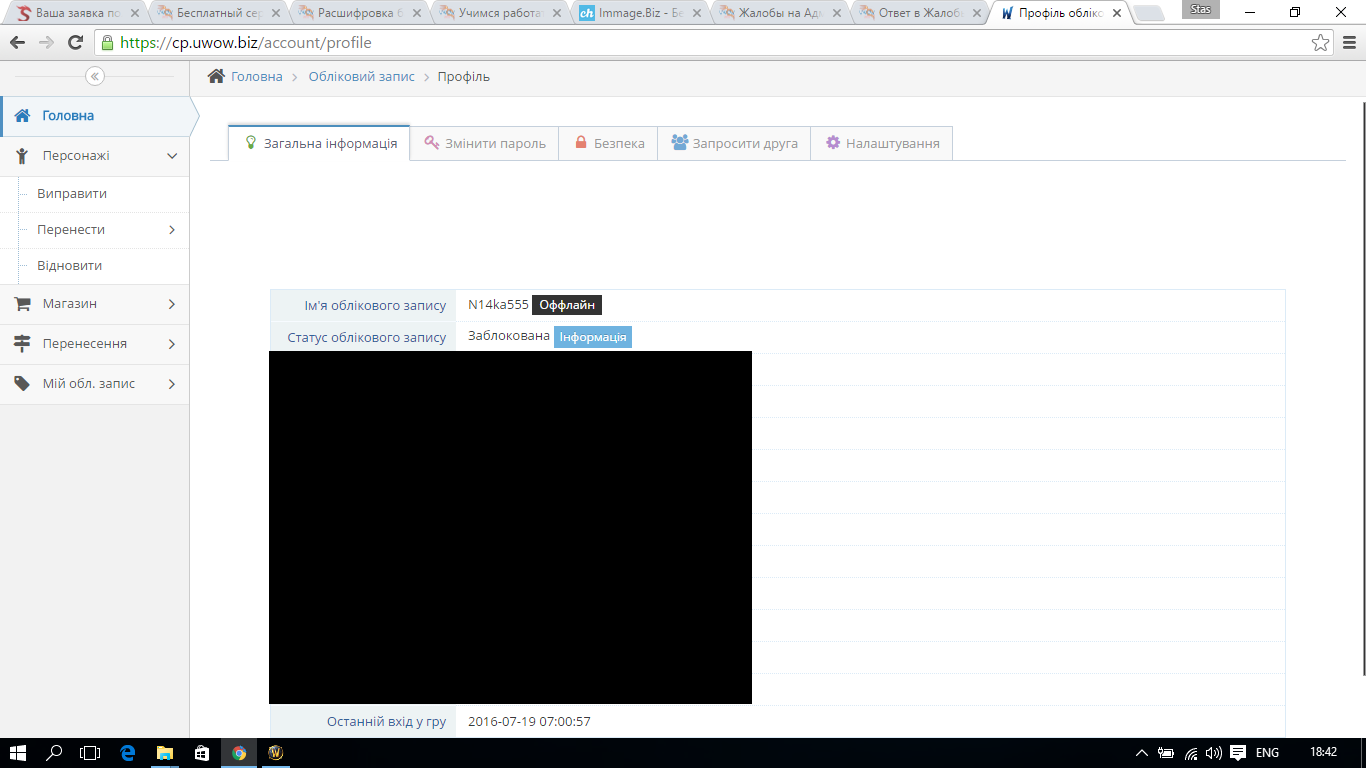The width and height of the screenshot is (1366, 768).
Task: Open the Налаштування tab
Action: click(882, 143)
